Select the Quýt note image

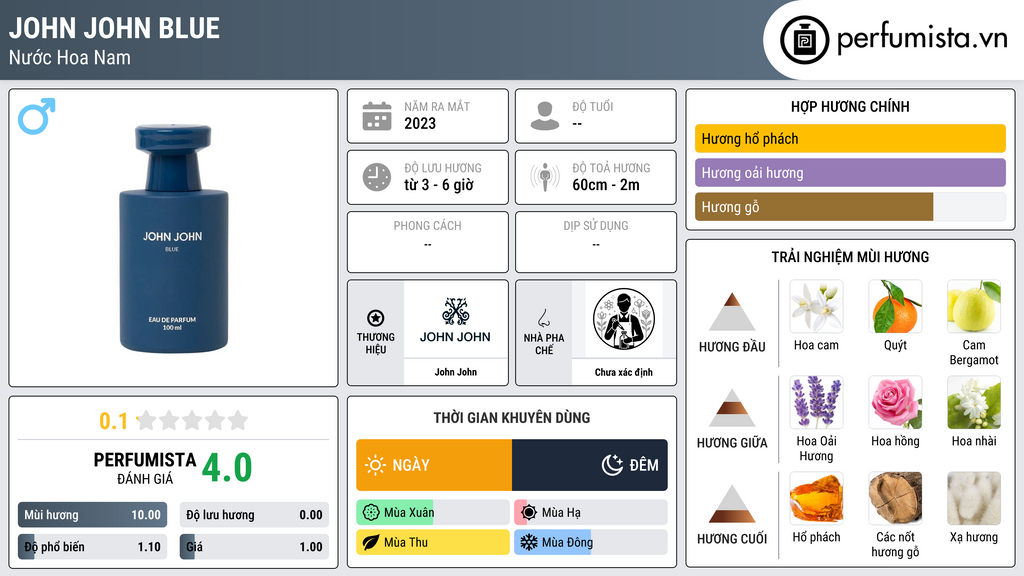click(x=895, y=306)
